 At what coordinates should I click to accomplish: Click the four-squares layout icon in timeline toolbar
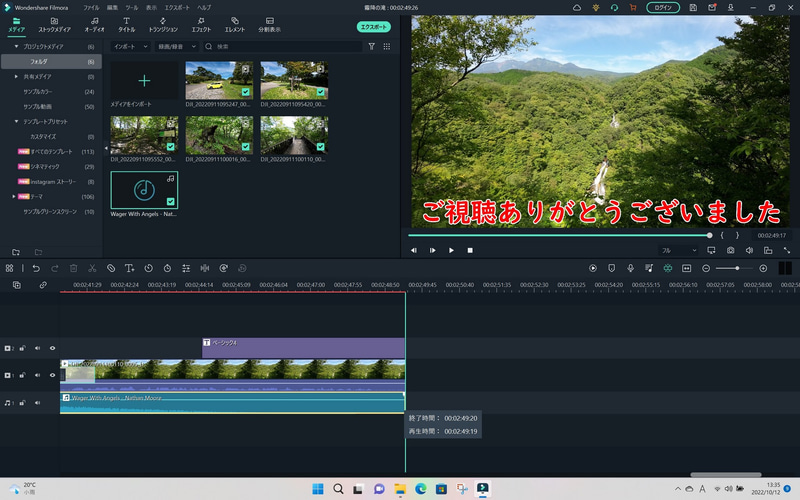pyautogui.click(x=9, y=268)
